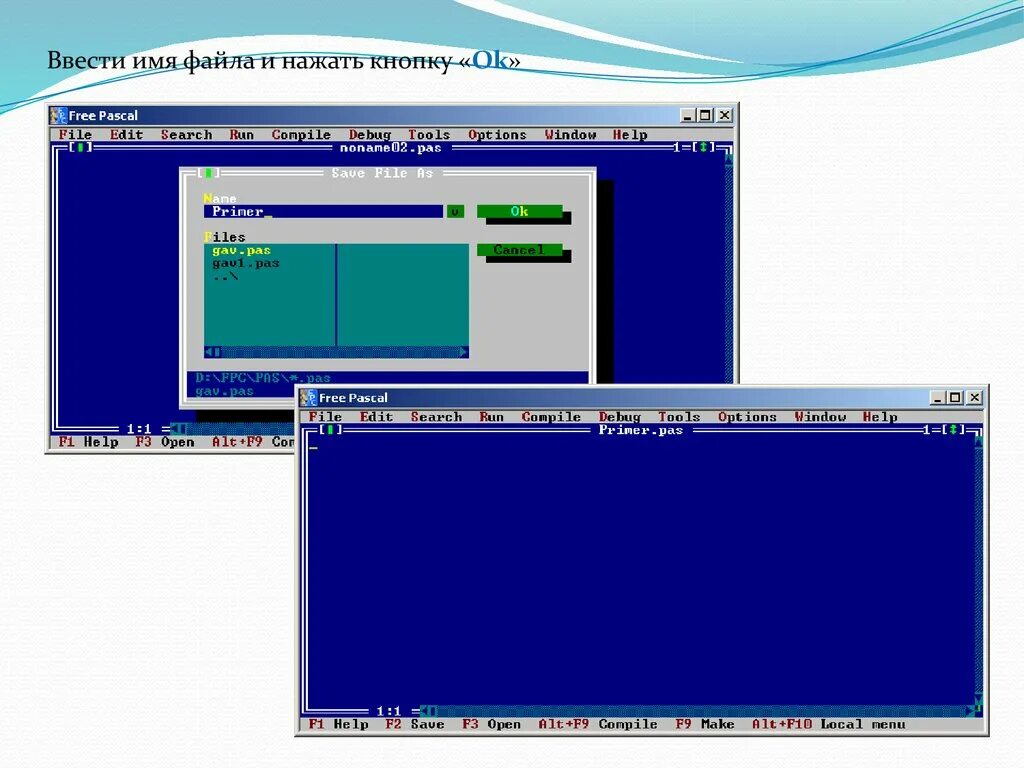Click right scroll arrow of Files list scrollbar
The width and height of the screenshot is (1024, 768).
tap(464, 352)
